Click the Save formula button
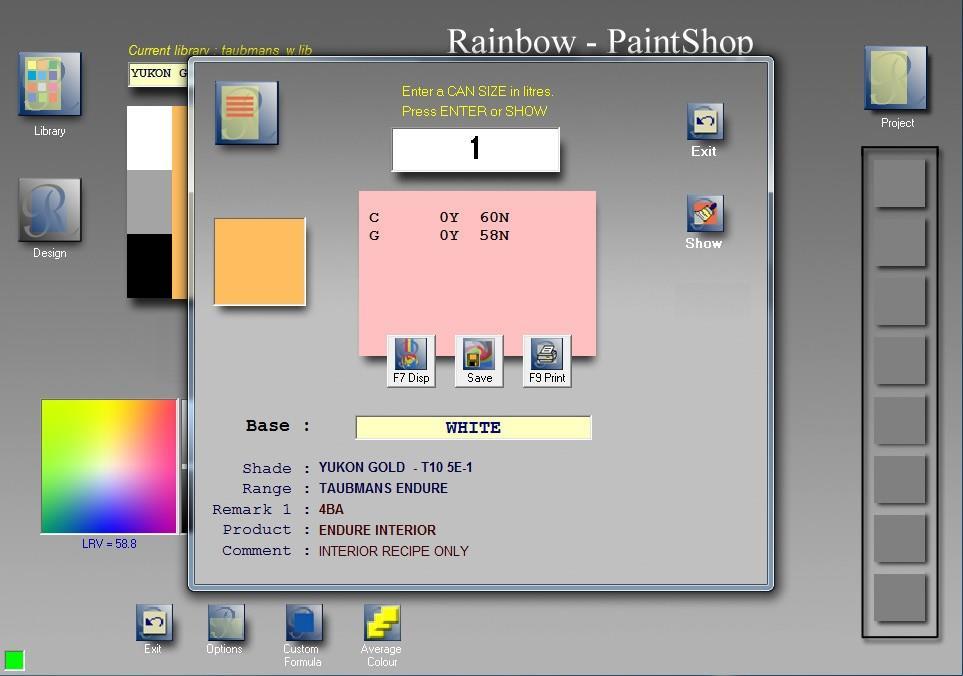Screen dimensions: 963x676 coord(479,361)
